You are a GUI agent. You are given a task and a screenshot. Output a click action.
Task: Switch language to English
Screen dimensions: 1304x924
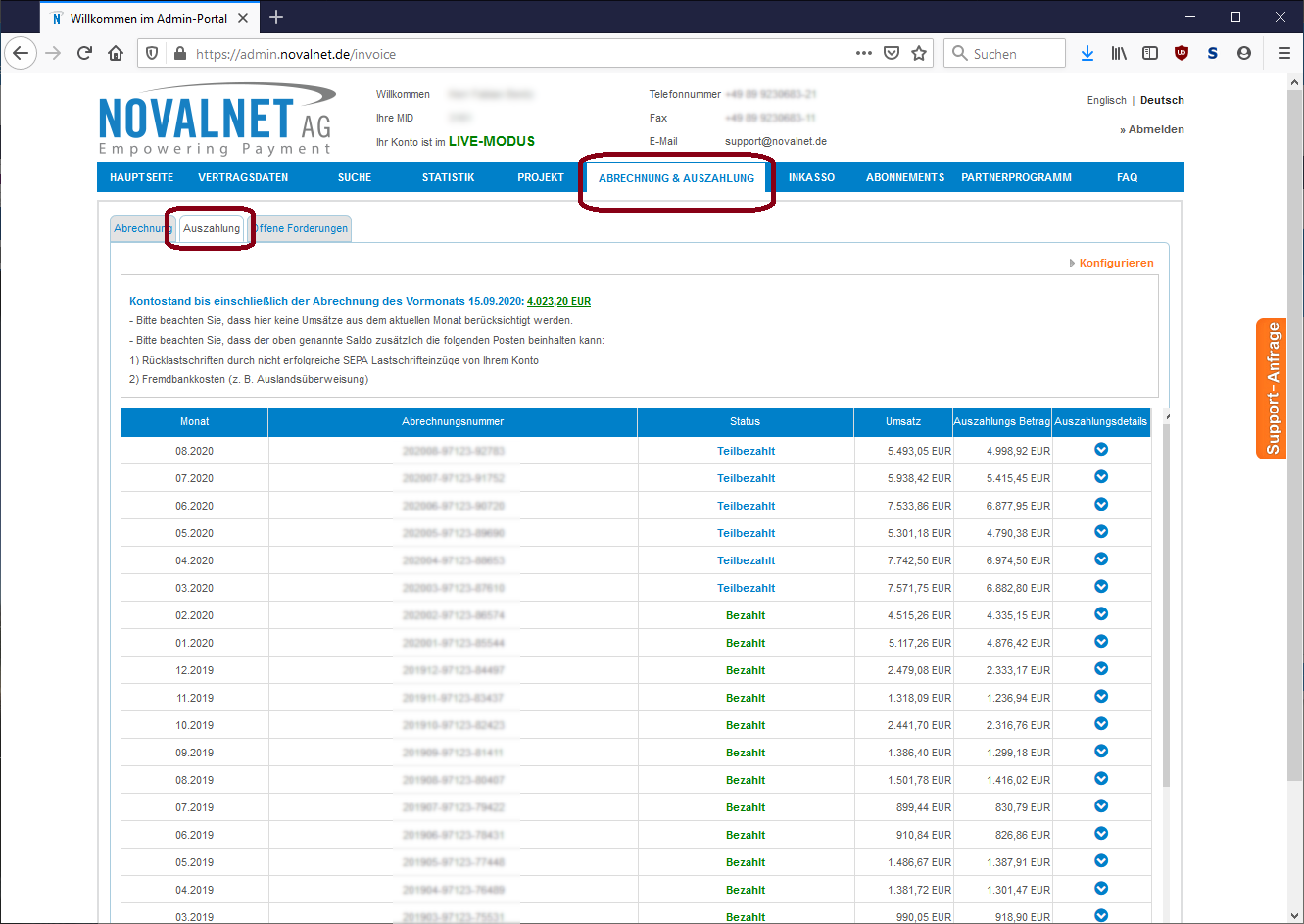[x=1106, y=100]
